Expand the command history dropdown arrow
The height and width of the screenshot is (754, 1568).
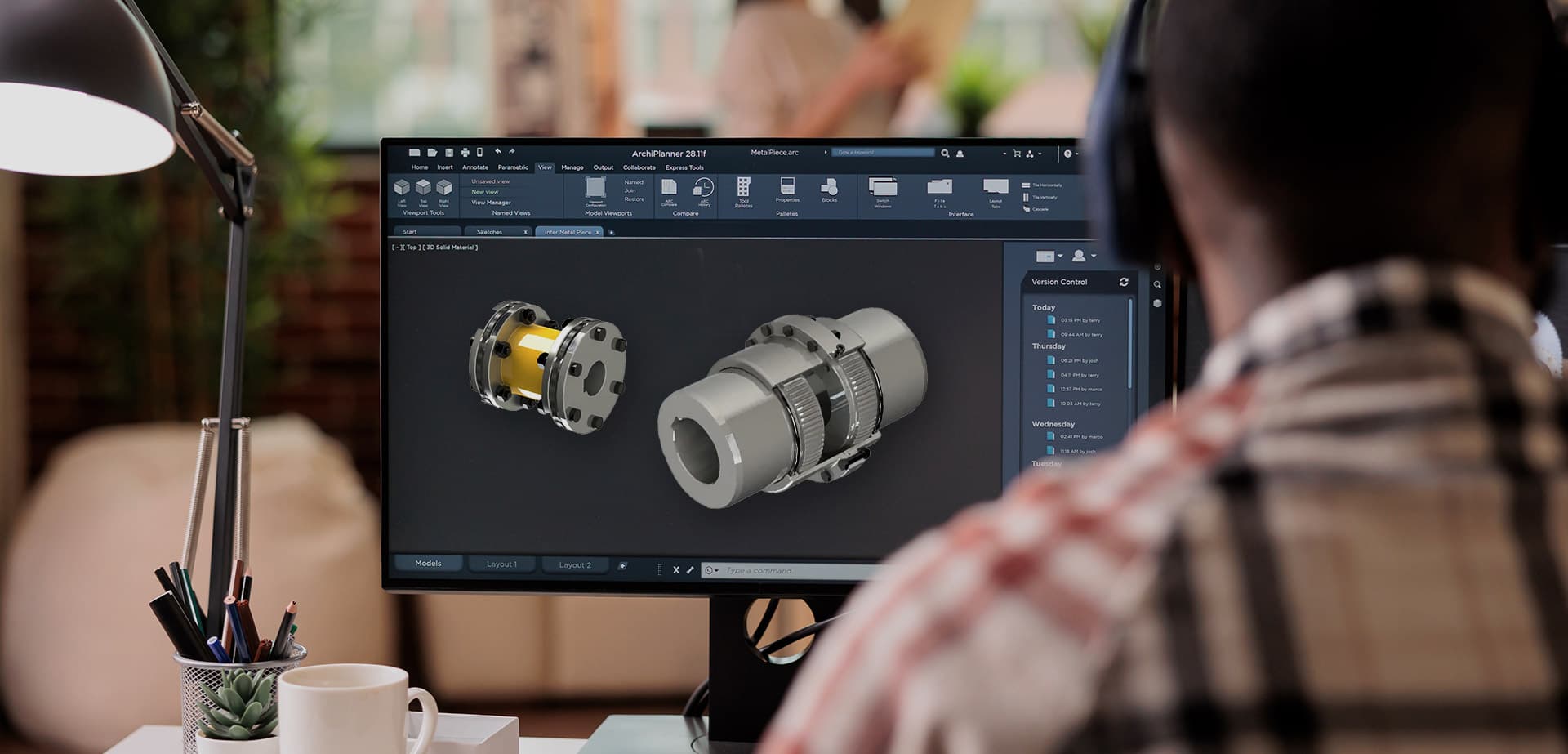716,571
